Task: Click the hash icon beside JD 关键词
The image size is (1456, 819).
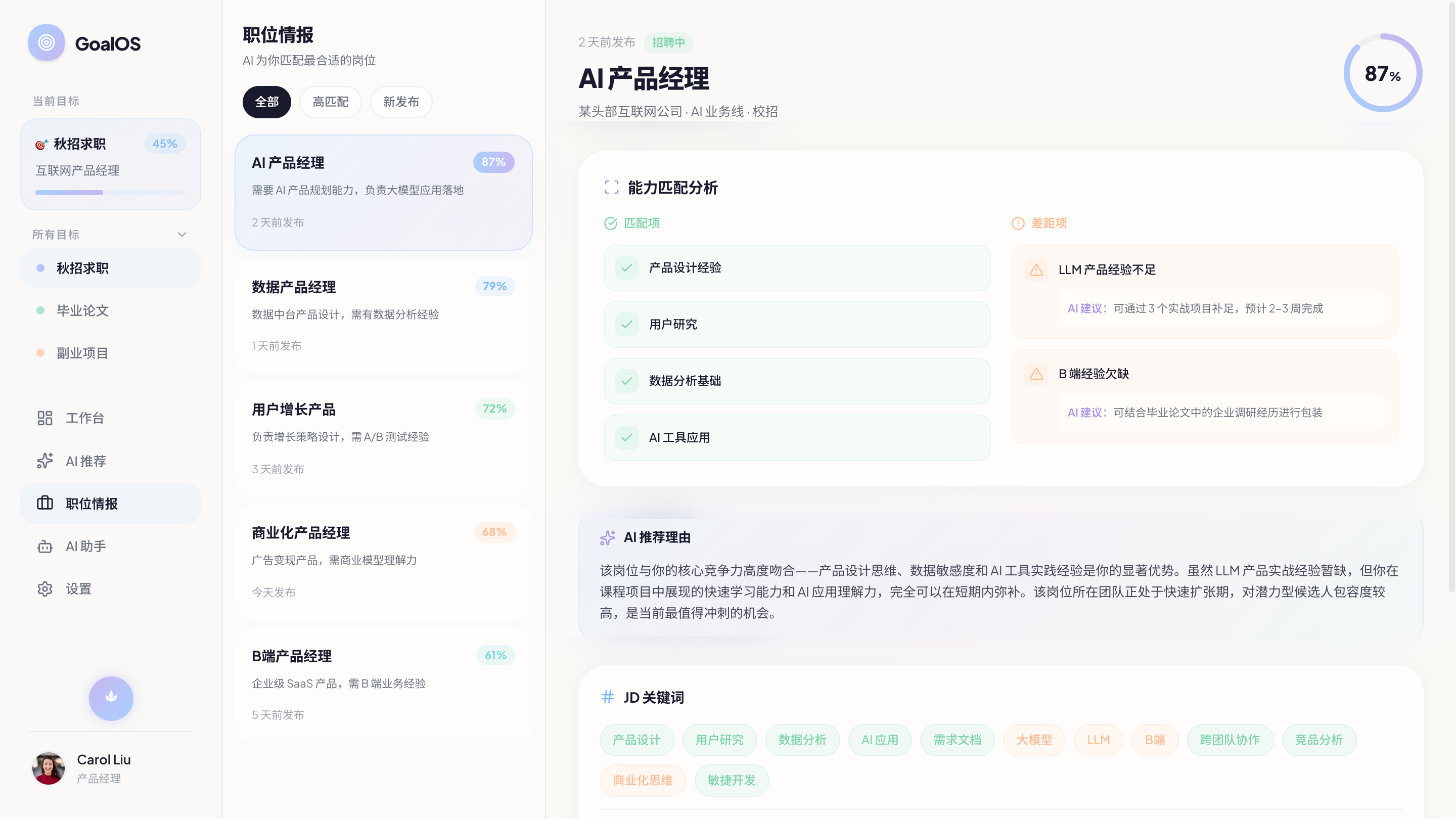Action: point(608,697)
